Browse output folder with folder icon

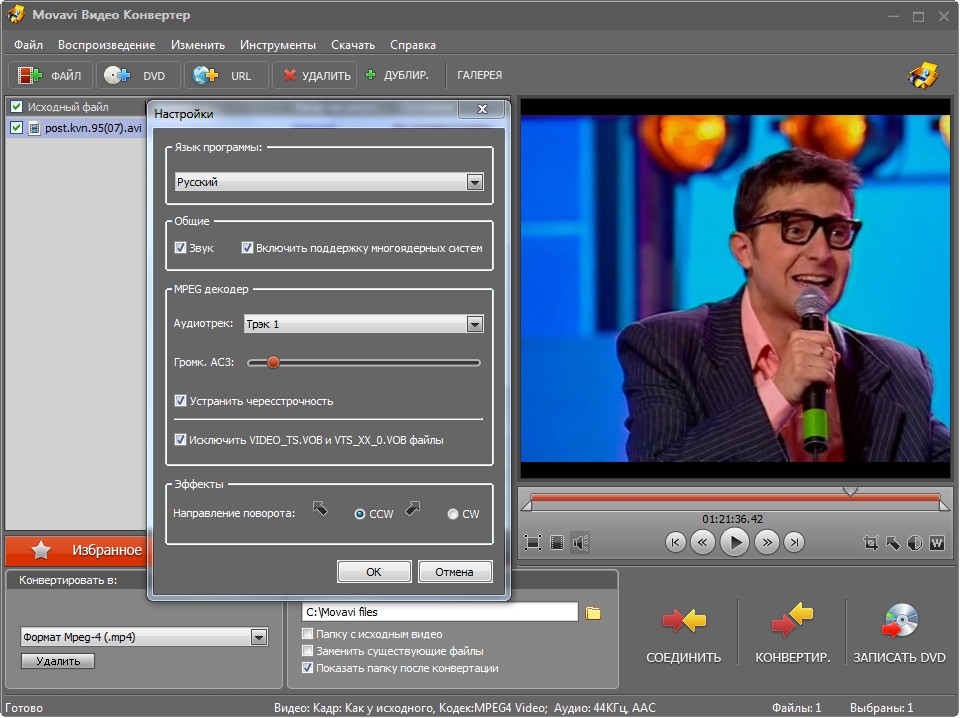point(593,612)
